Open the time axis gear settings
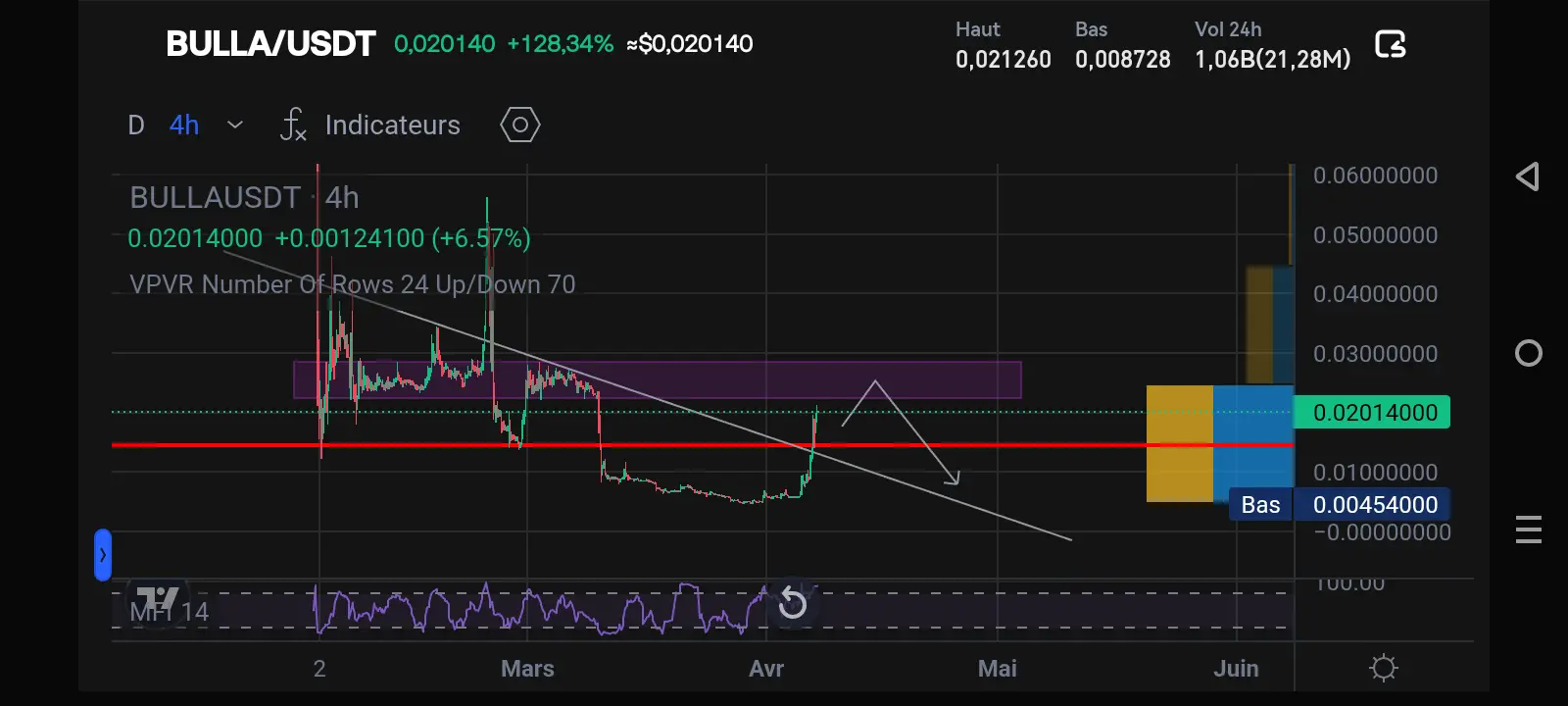Image resolution: width=1568 pixels, height=706 pixels. click(x=1384, y=668)
